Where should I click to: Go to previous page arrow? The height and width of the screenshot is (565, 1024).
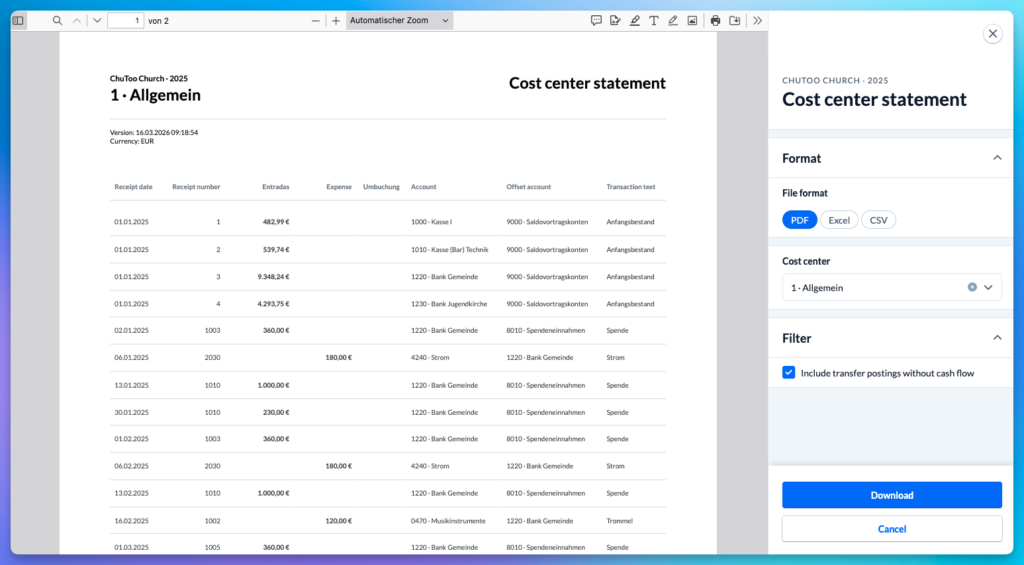[x=77, y=21]
